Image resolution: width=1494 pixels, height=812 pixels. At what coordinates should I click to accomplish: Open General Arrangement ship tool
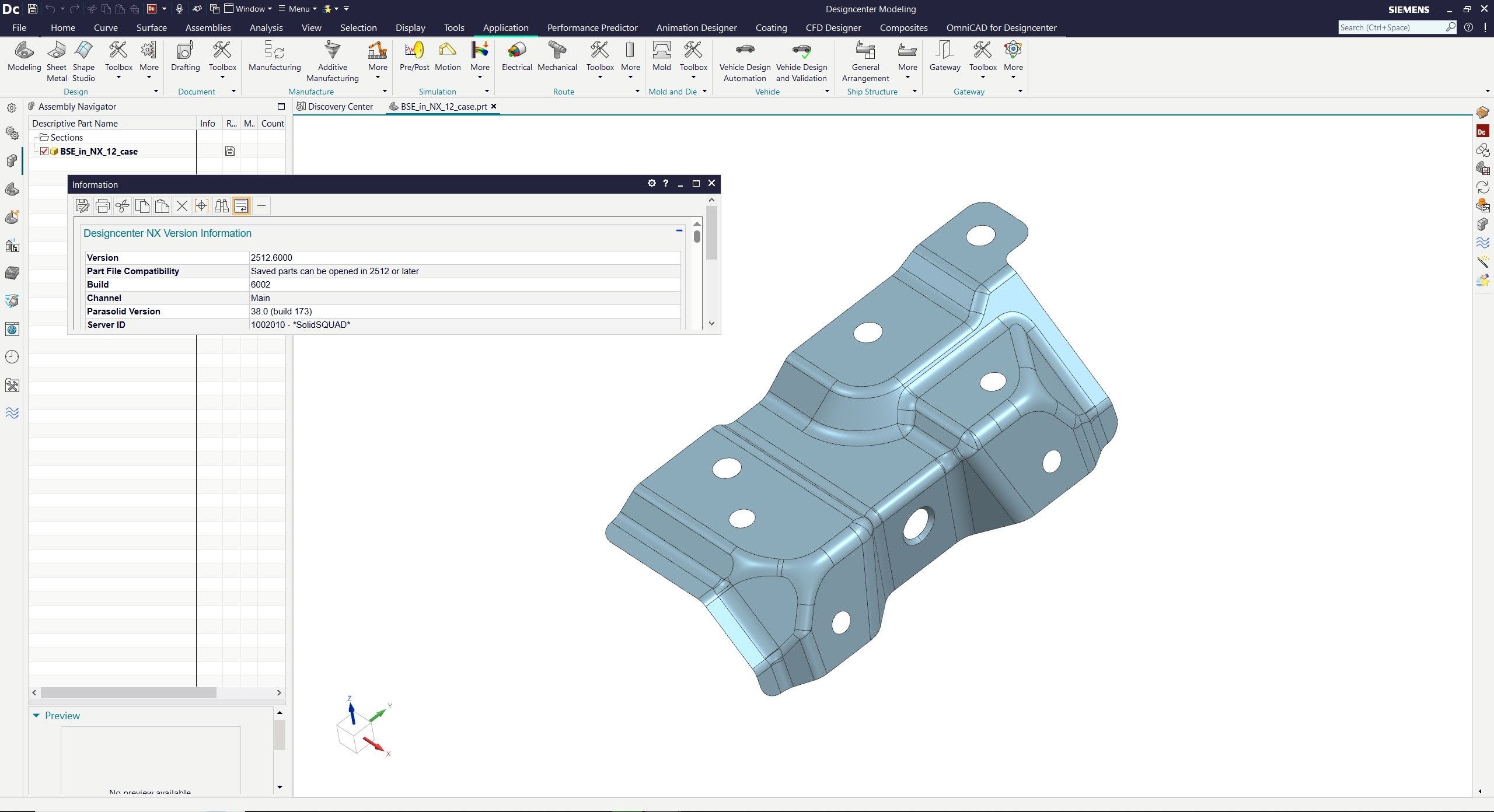coord(865,61)
